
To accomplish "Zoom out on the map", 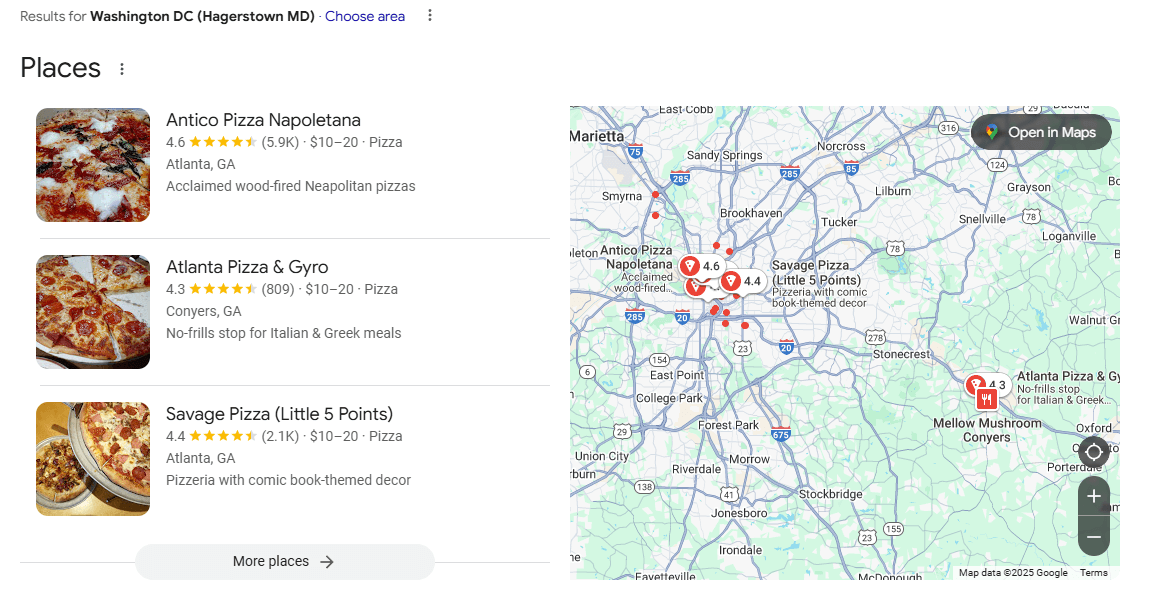I will click(x=1093, y=537).
